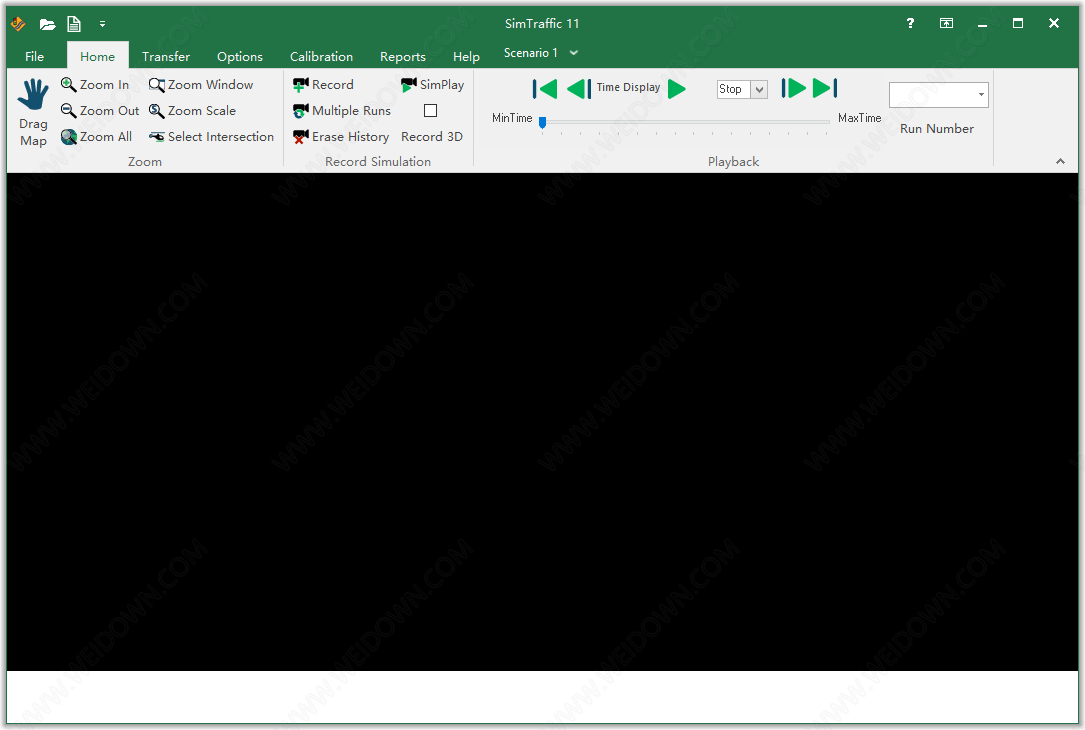Click the SimTraffic app logo icon

[x=18, y=24]
